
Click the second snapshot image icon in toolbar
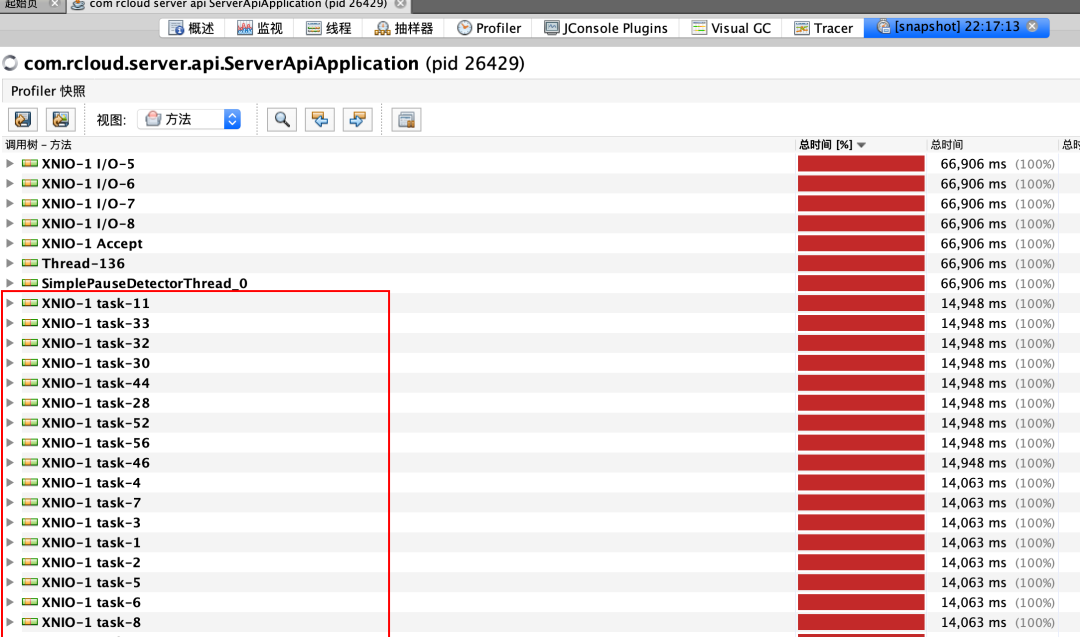pos(61,120)
